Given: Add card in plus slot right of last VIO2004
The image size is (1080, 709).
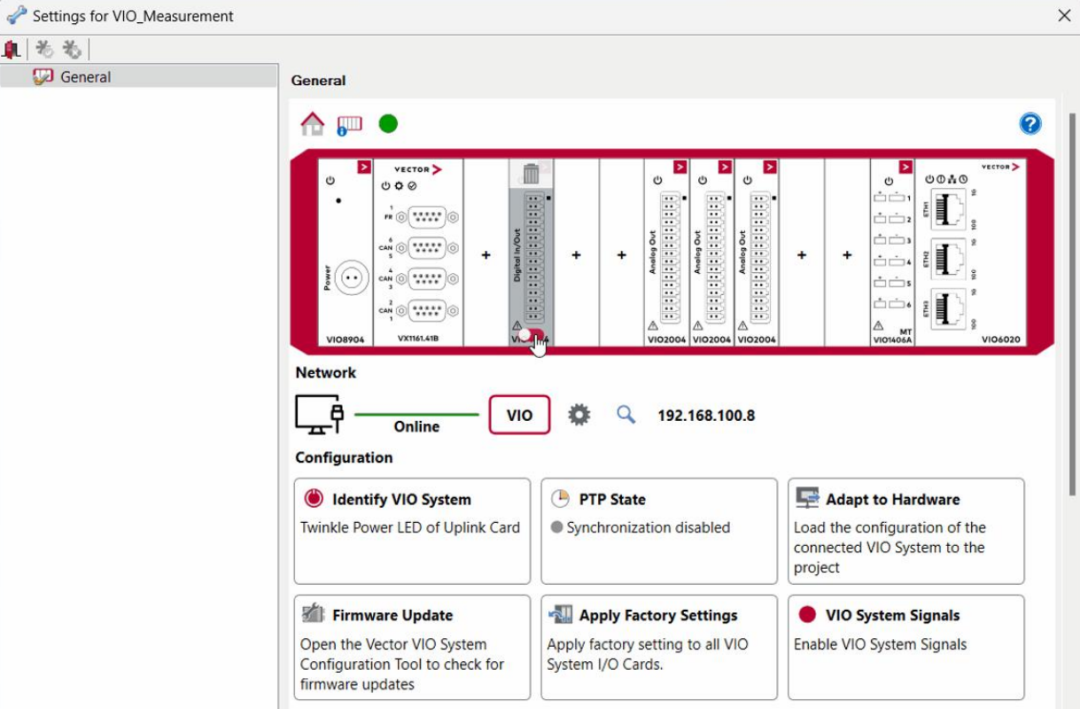Looking at the screenshot, I should [802, 255].
